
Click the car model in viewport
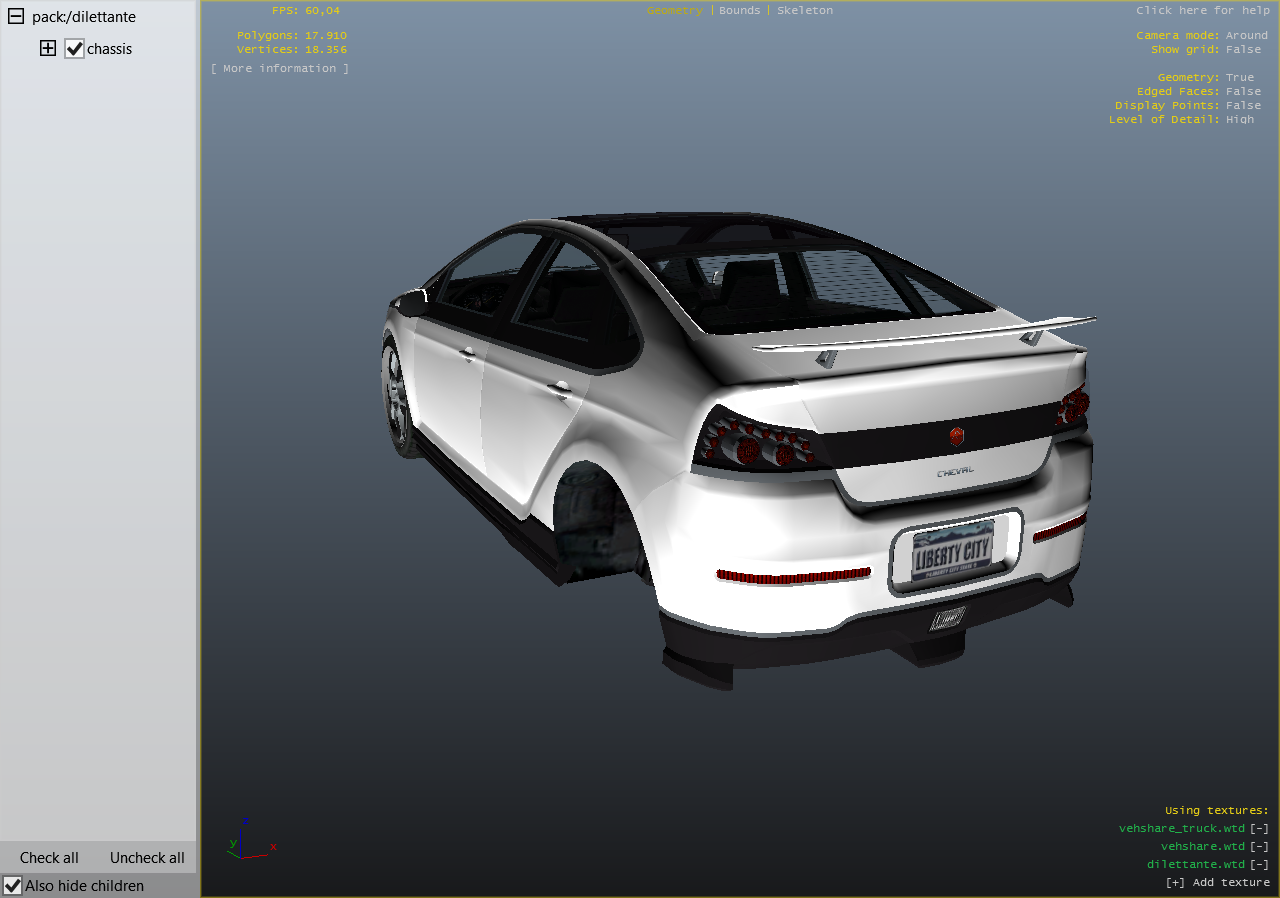click(737, 450)
